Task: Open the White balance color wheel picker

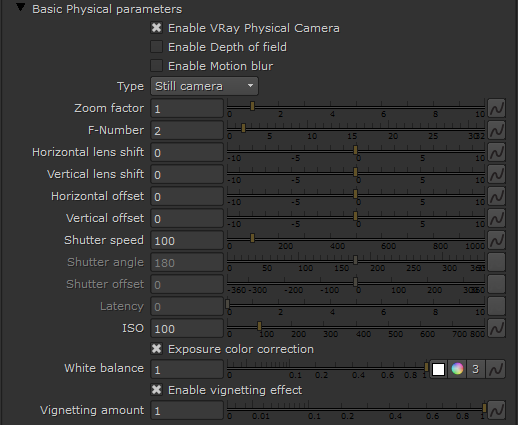Action: pyautogui.click(x=457, y=369)
